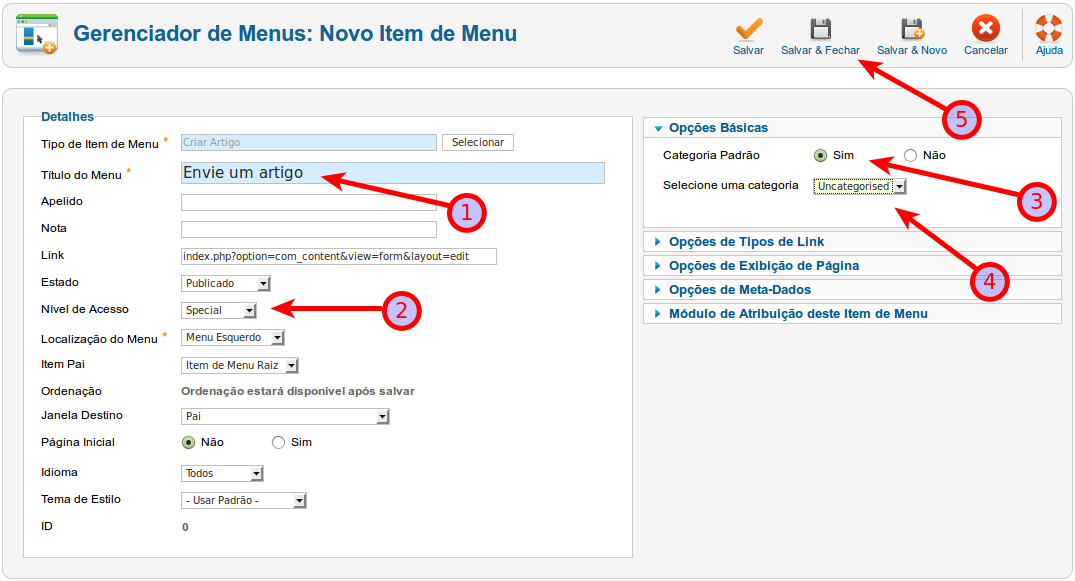Open the Nível de Acesso dropdown
Viewport: 1075px width, 581px height.
(219, 311)
